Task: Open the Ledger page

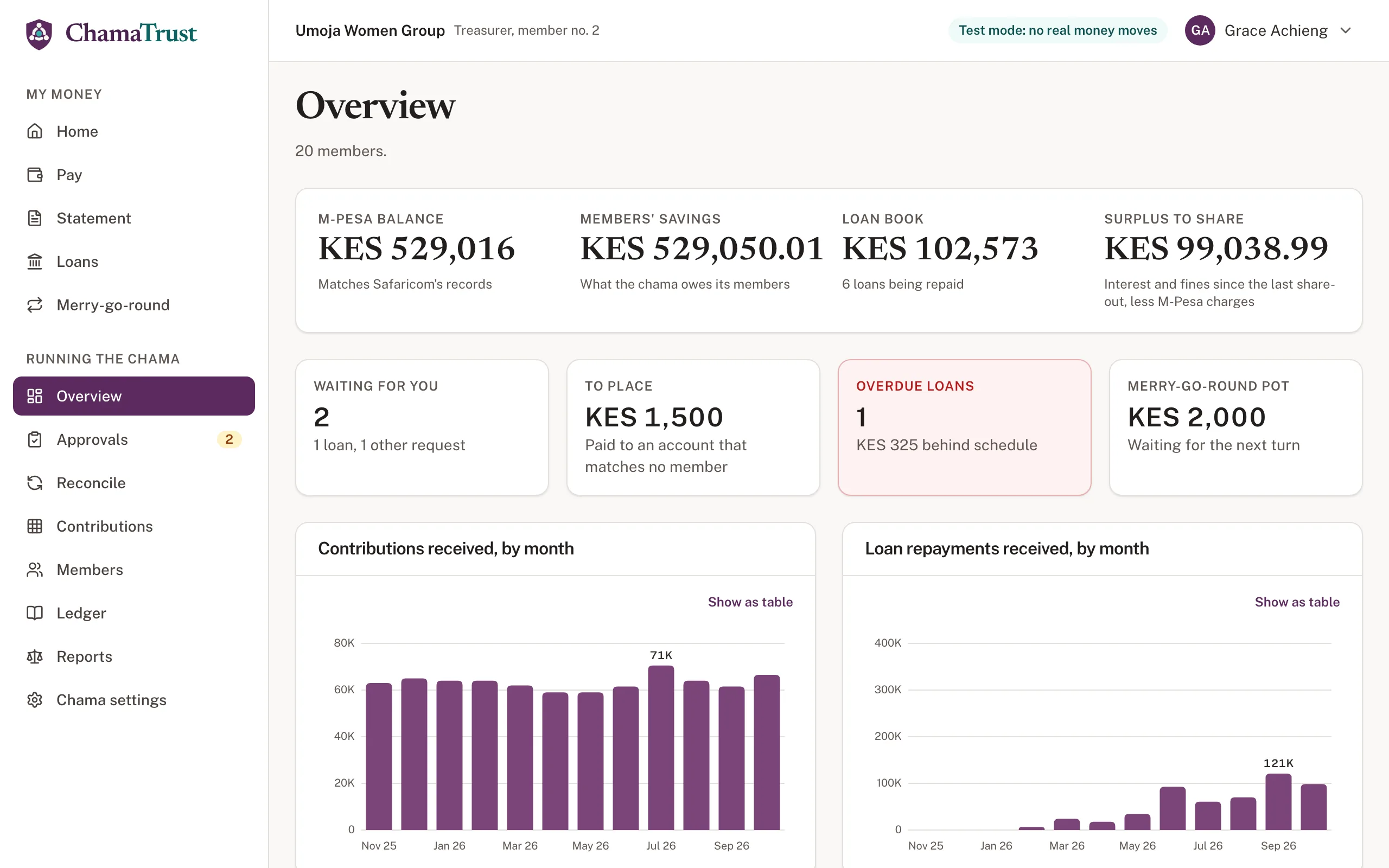Action: [x=133, y=613]
